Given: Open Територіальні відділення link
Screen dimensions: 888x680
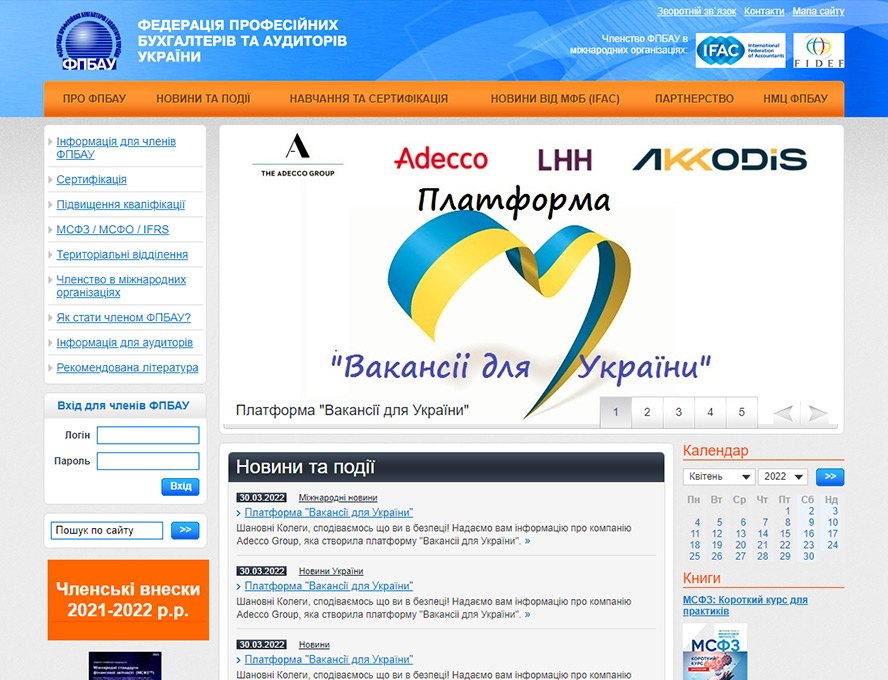Looking at the screenshot, I should 122,254.
